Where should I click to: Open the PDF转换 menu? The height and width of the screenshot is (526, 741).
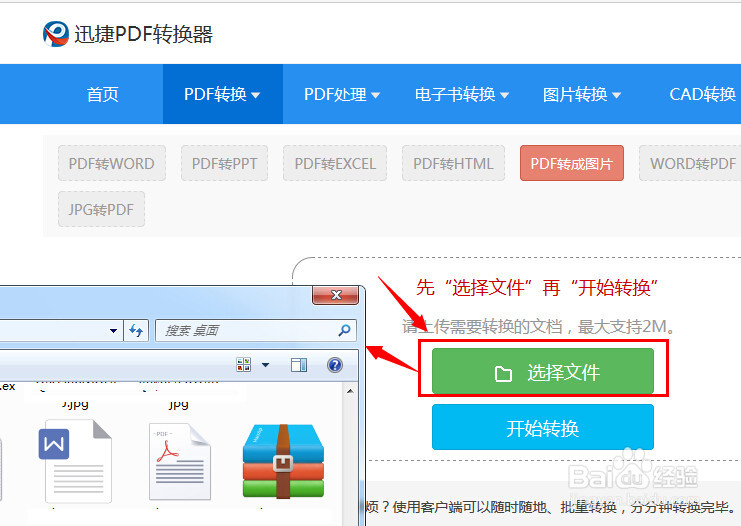tap(223, 94)
